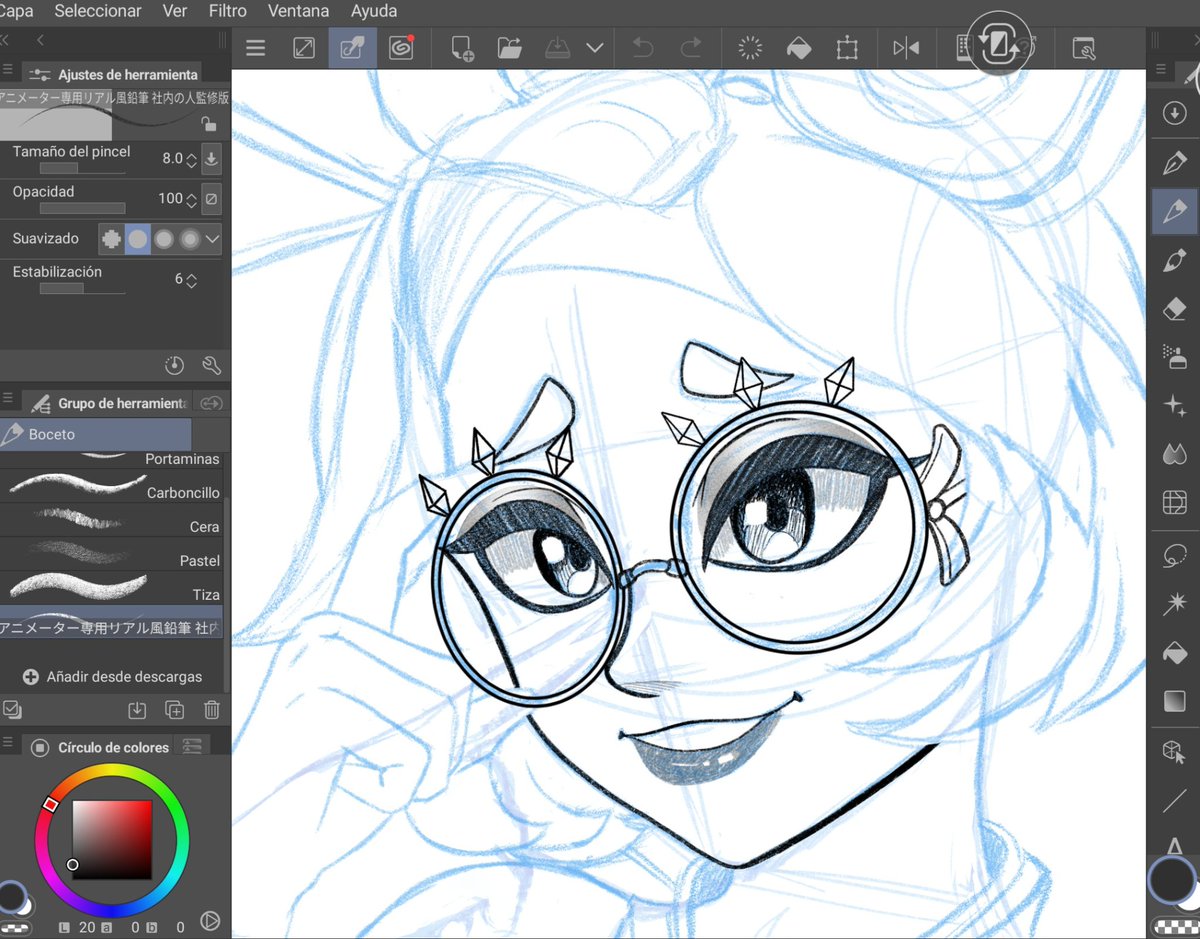
Task: Switch to the Círculo de colores tab
Action: coord(100,747)
